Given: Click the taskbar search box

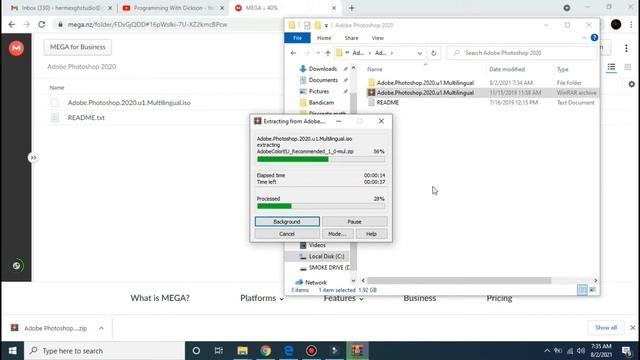Looking at the screenshot, I should pyautogui.click(x=104, y=351).
